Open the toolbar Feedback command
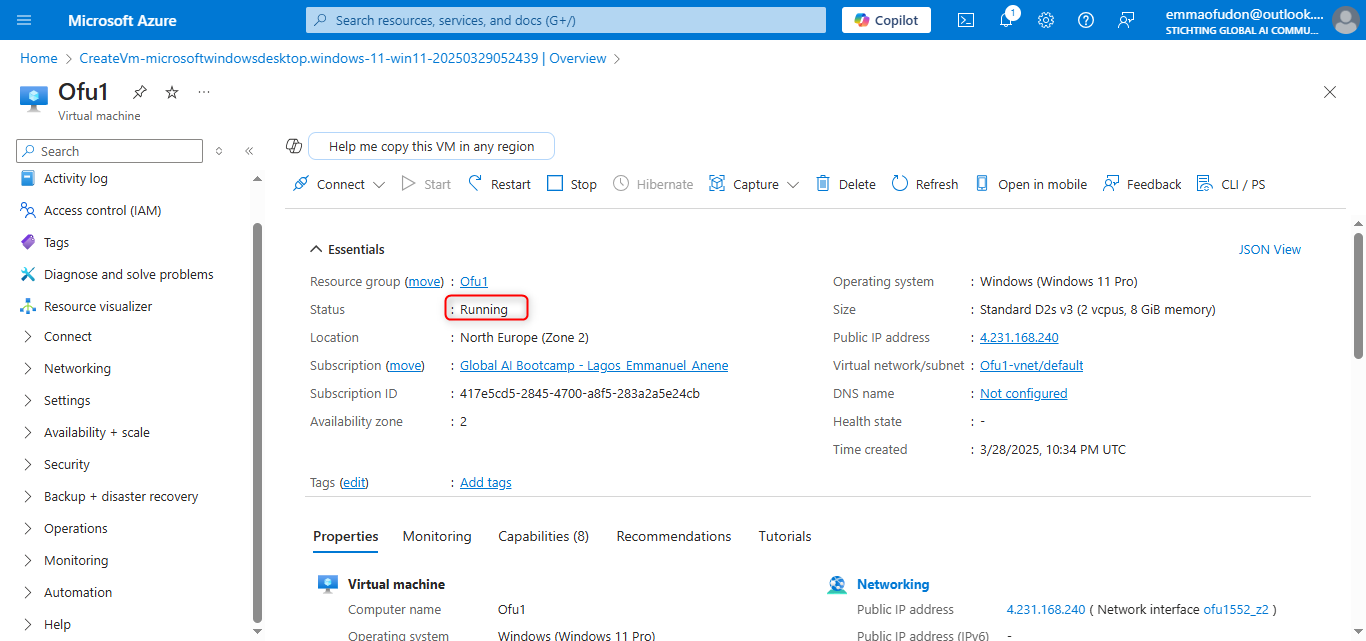The height and width of the screenshot is (641, 1366). coord(1142,184)
